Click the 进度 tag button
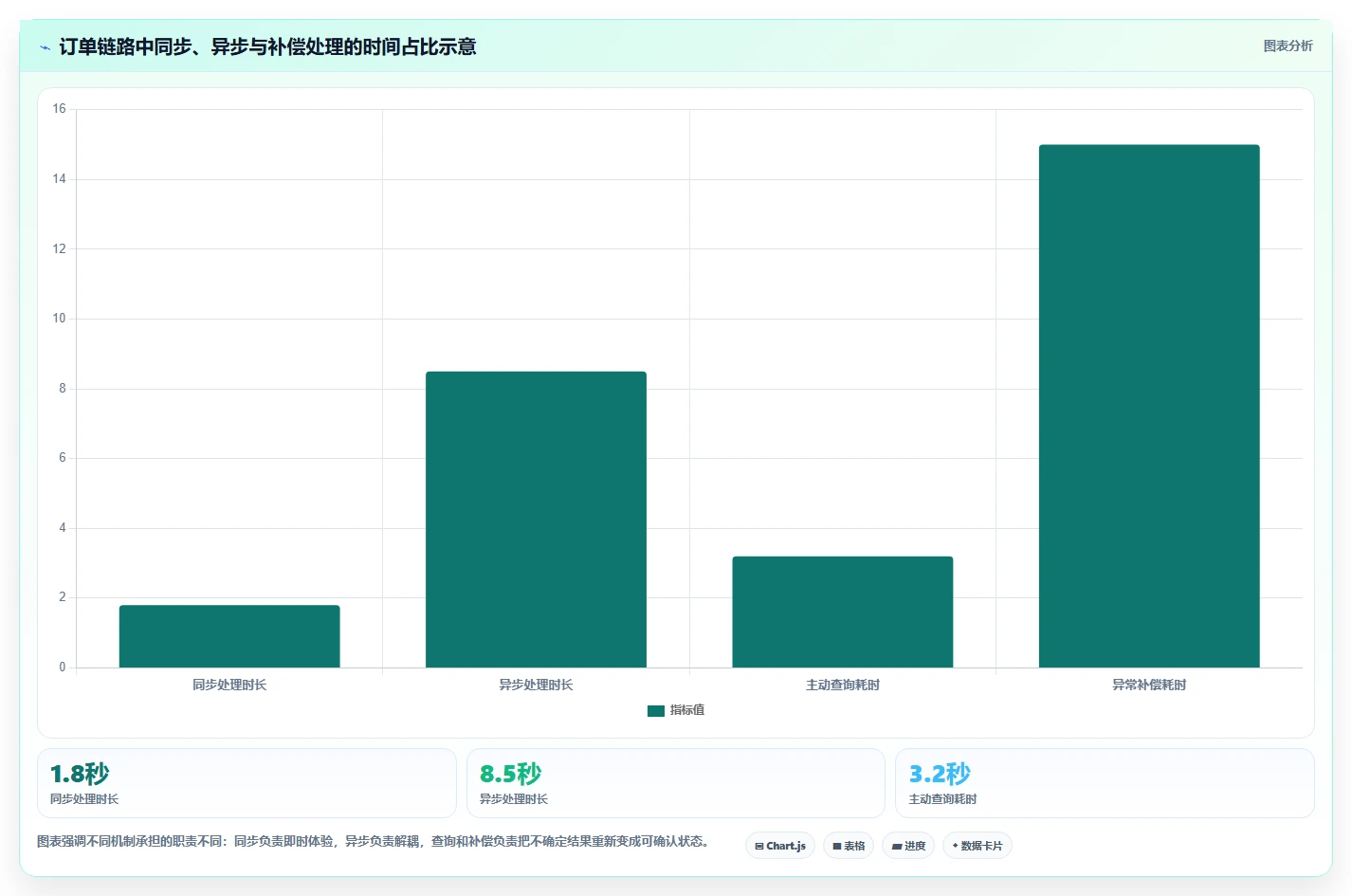Screen dimensions: 1352x896 [x=908, y=846]
